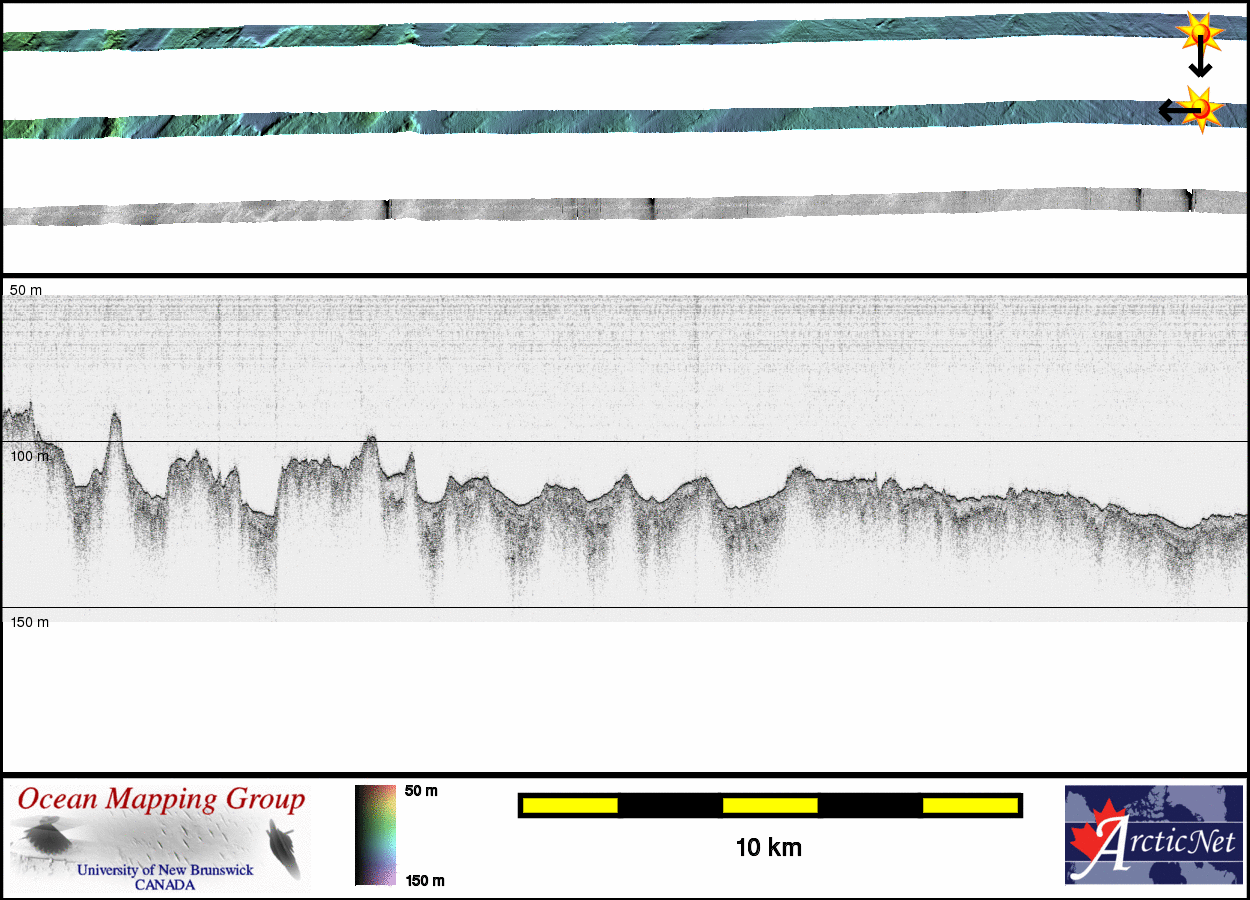Click the 50 m depth label on profile
Image resolution: width=1250 pixels, height=900 pixels.
(27, 290)
